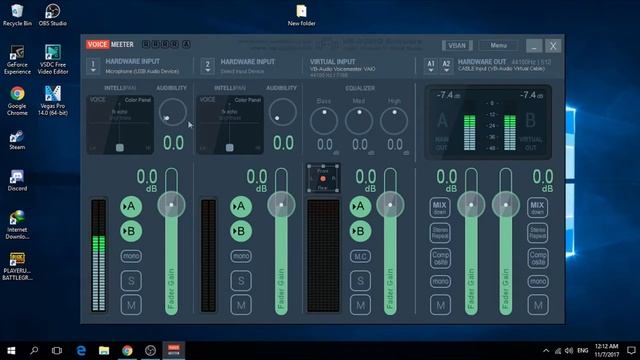Viewport: 640px width, 360px height.
Task: Toggle bus A routing on Virtual Input
Action: (360, 207)
